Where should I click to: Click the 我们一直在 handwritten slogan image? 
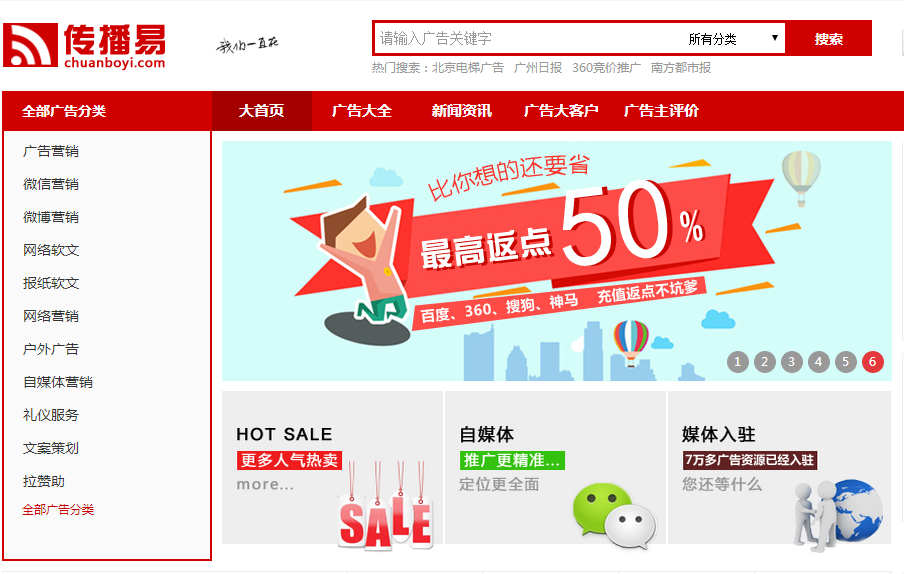247,45
